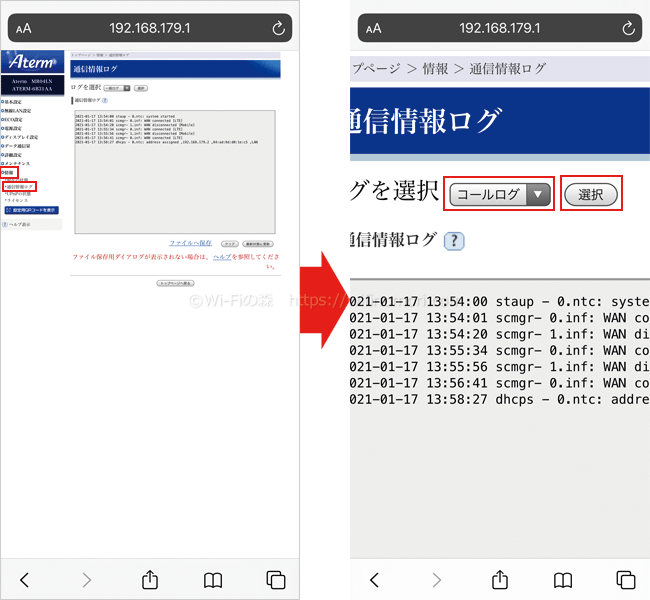Tap 192.168.179.1 address field in left phone
The image size is (650, 600).
(x=150, y=28)
